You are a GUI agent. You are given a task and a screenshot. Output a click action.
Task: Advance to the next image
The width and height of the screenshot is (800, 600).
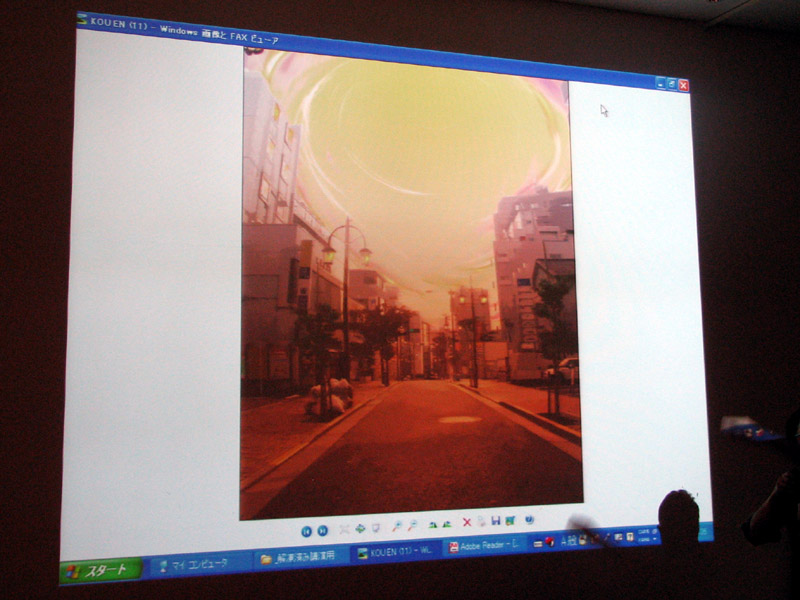tap(323, 531)
